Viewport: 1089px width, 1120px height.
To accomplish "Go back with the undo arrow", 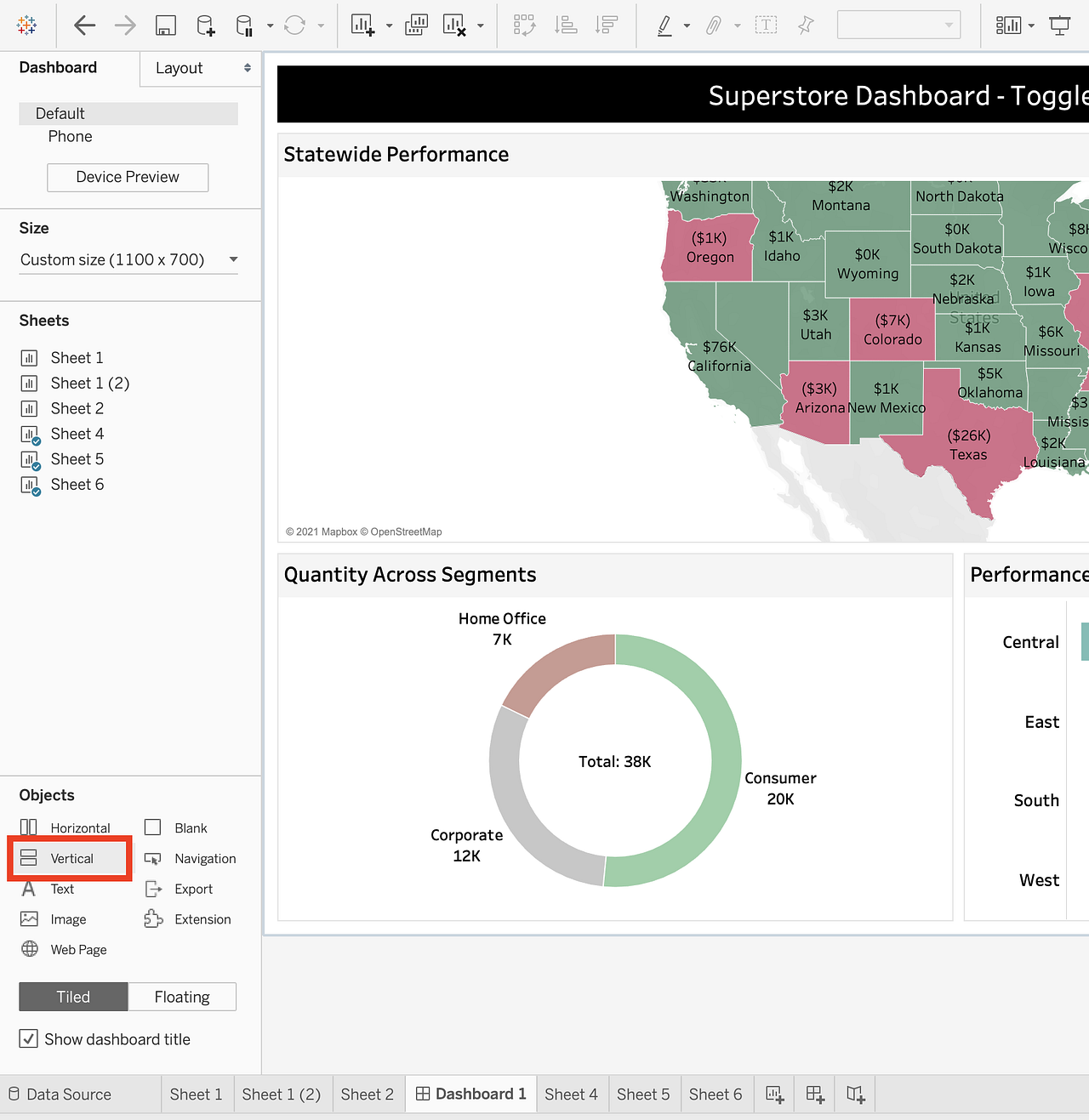I will tap(84, 26).
